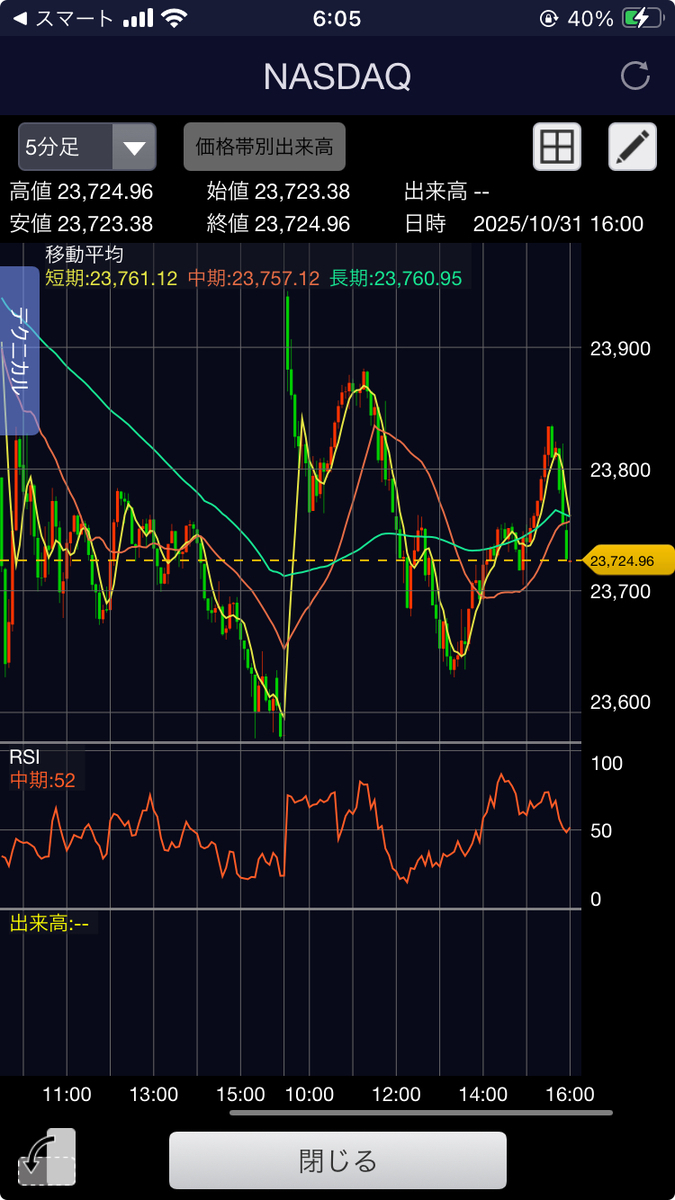
Task: Click the 23,800 price axis label
Action: [621, 470]
